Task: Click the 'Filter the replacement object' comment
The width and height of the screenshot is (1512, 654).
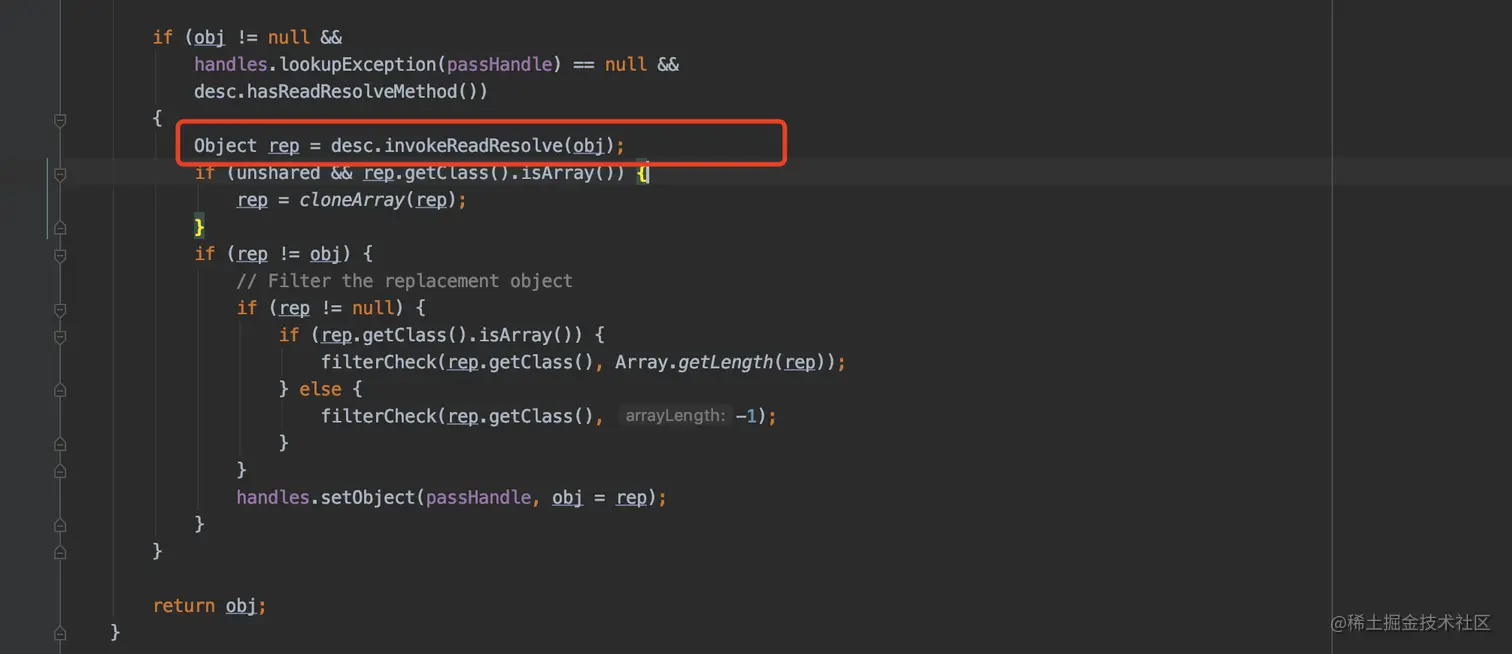Action: coord(404,281)
